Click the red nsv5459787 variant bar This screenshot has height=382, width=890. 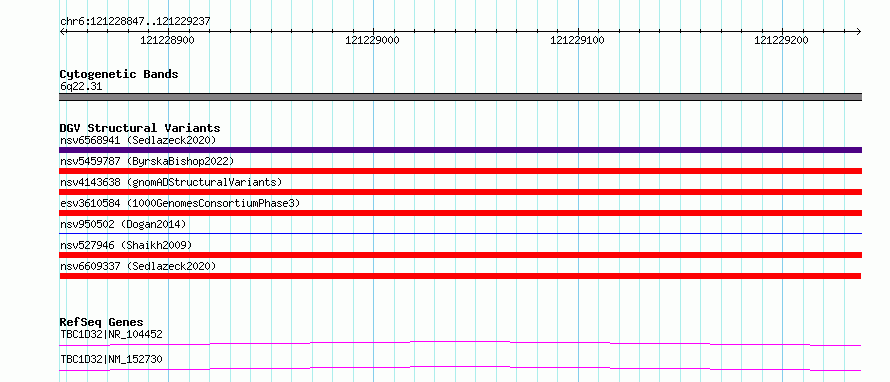(x=460, y=171)
